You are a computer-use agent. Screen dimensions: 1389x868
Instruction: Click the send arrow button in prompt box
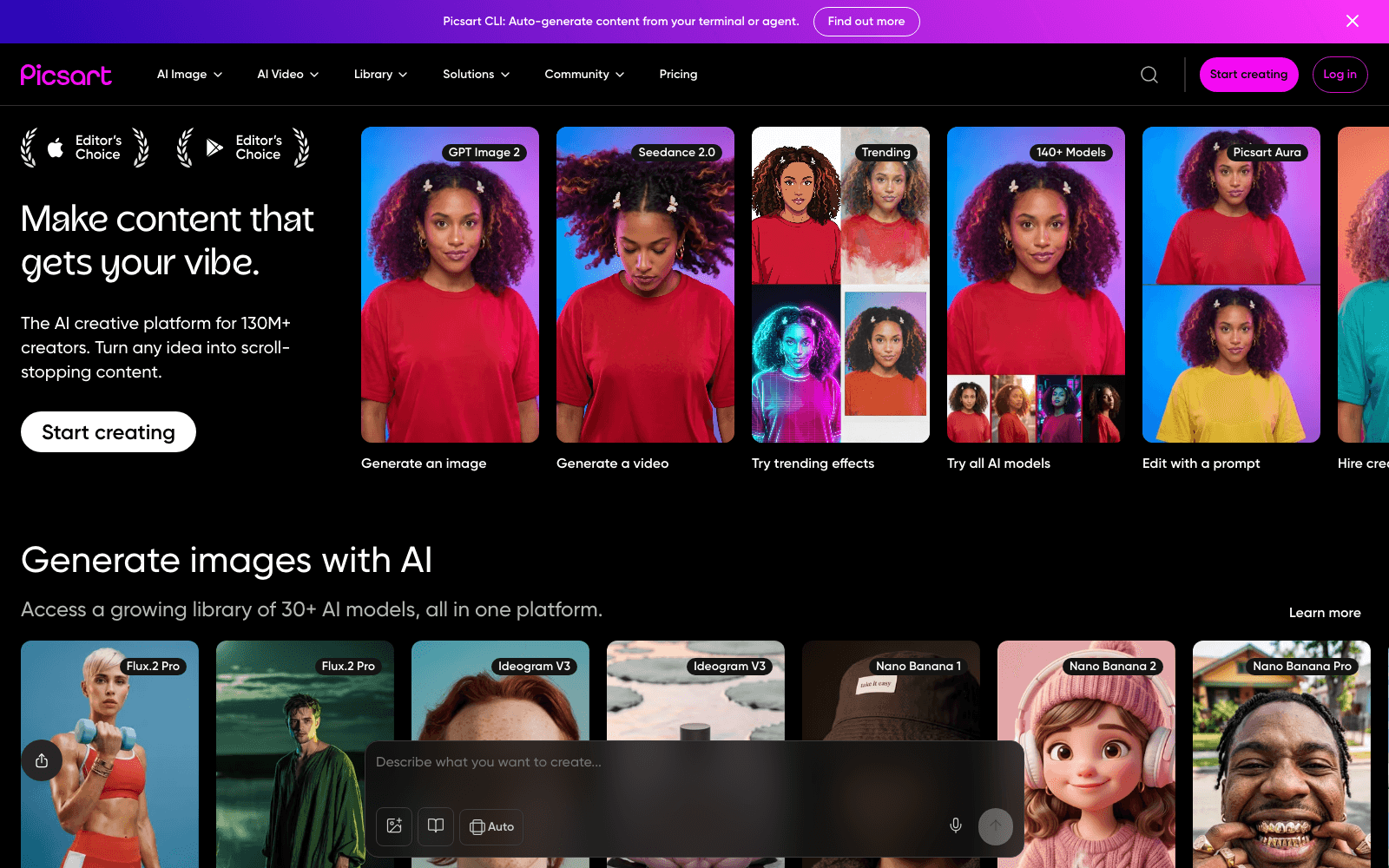[996, 826]
